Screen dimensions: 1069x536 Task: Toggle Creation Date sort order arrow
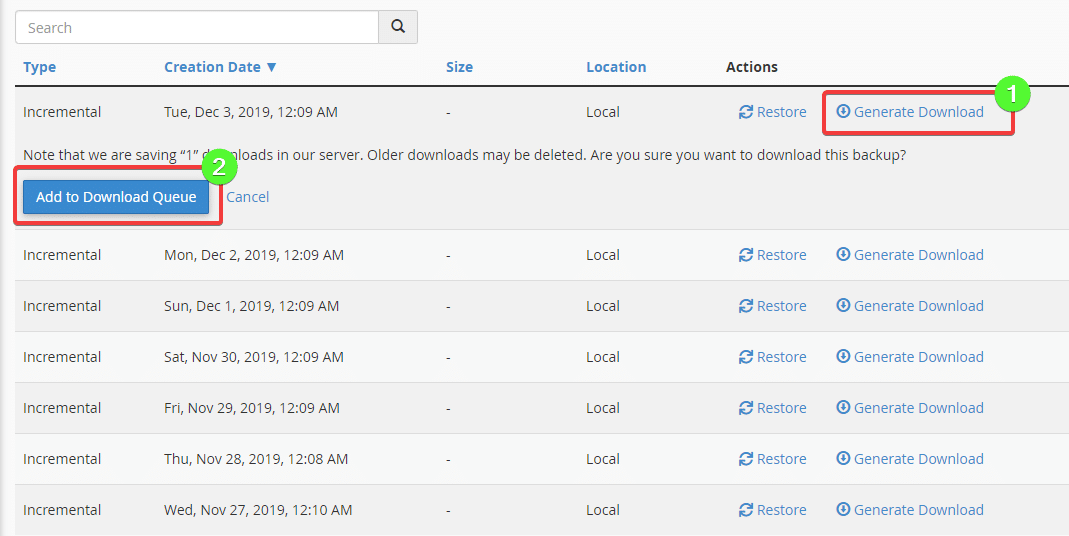(271, 67)
